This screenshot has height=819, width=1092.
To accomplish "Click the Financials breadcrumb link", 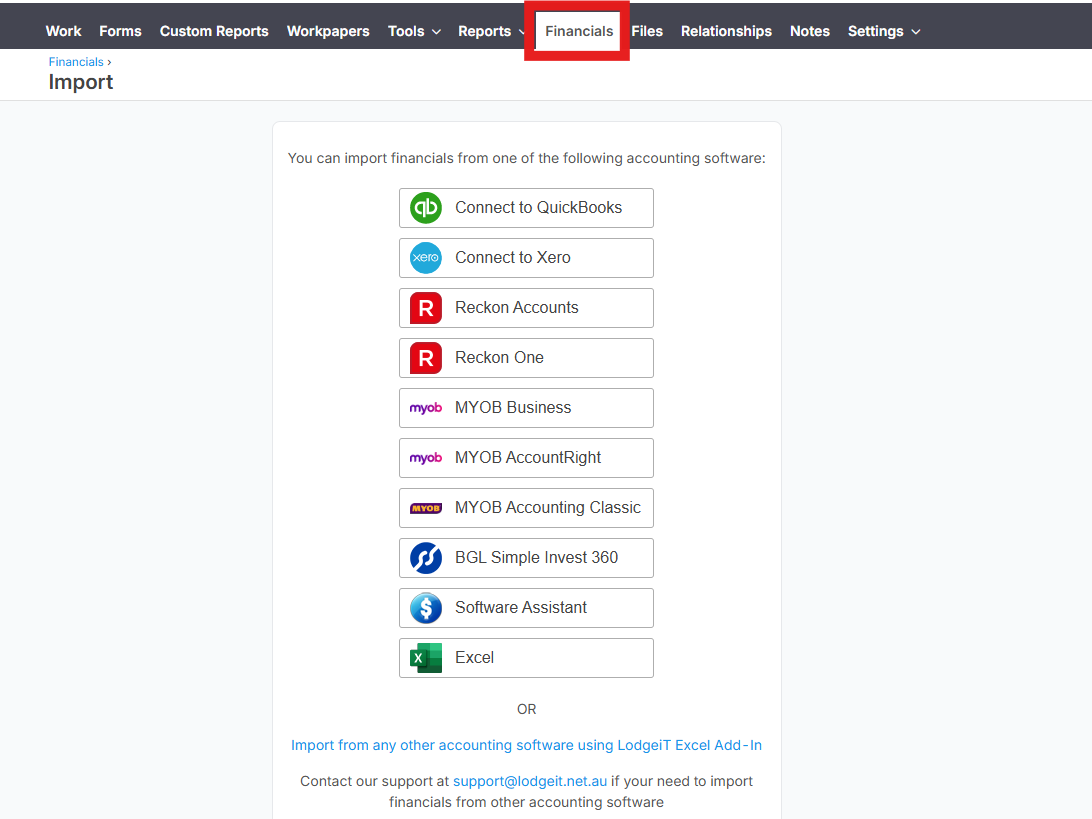I will tap(76, 62).
